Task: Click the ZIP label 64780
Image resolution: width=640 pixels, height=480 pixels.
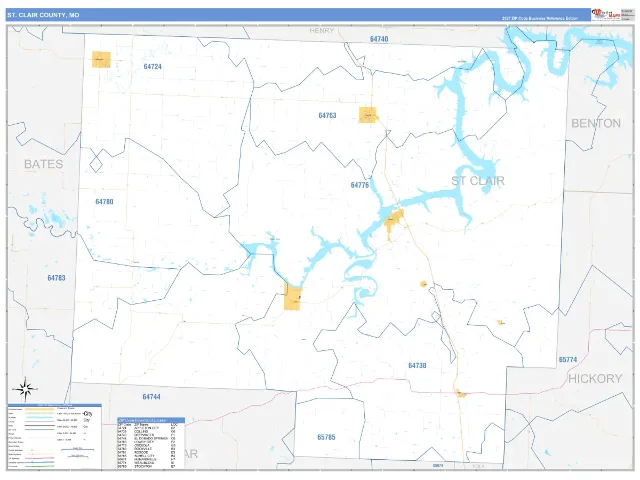Action: pyautogui.click(x=104, y=202)
